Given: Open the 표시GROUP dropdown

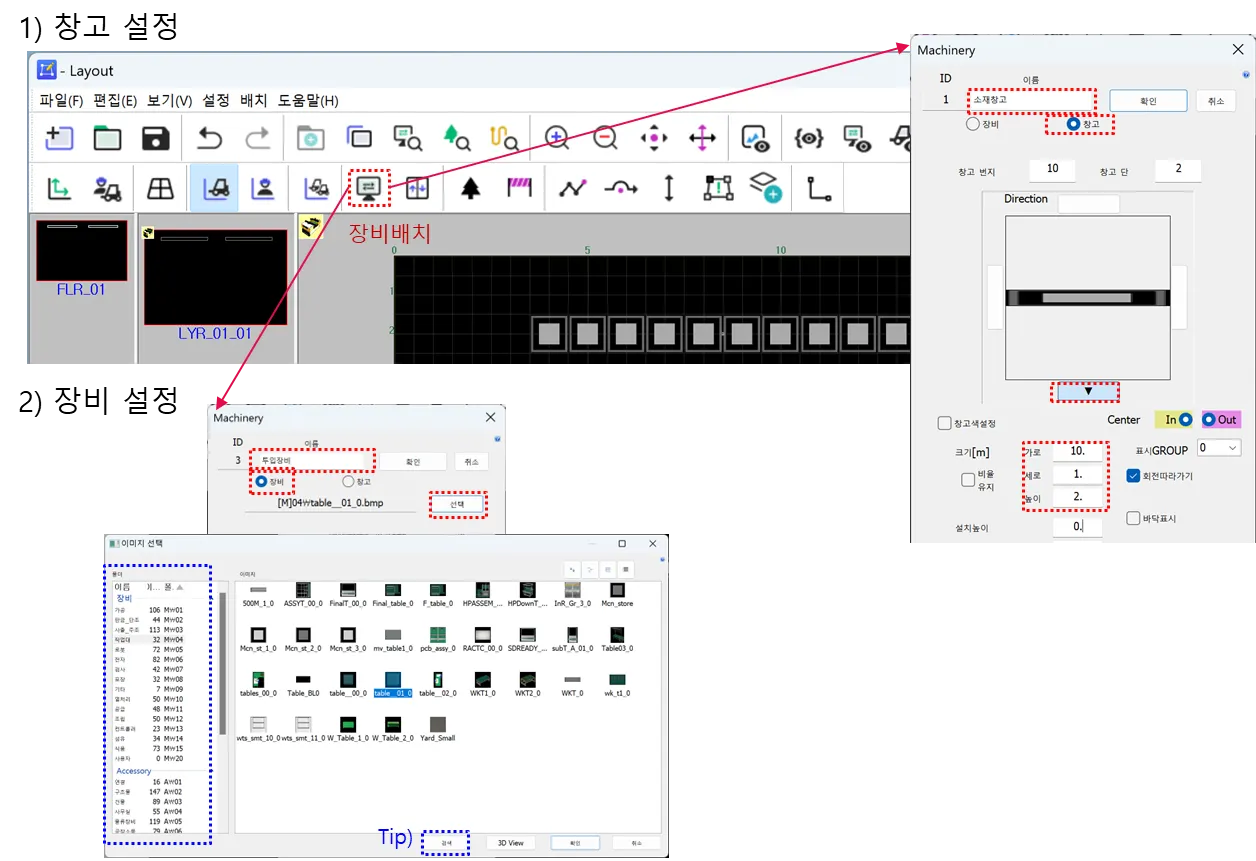Looking at the screenshot, I should click(x=1219, y=449).
